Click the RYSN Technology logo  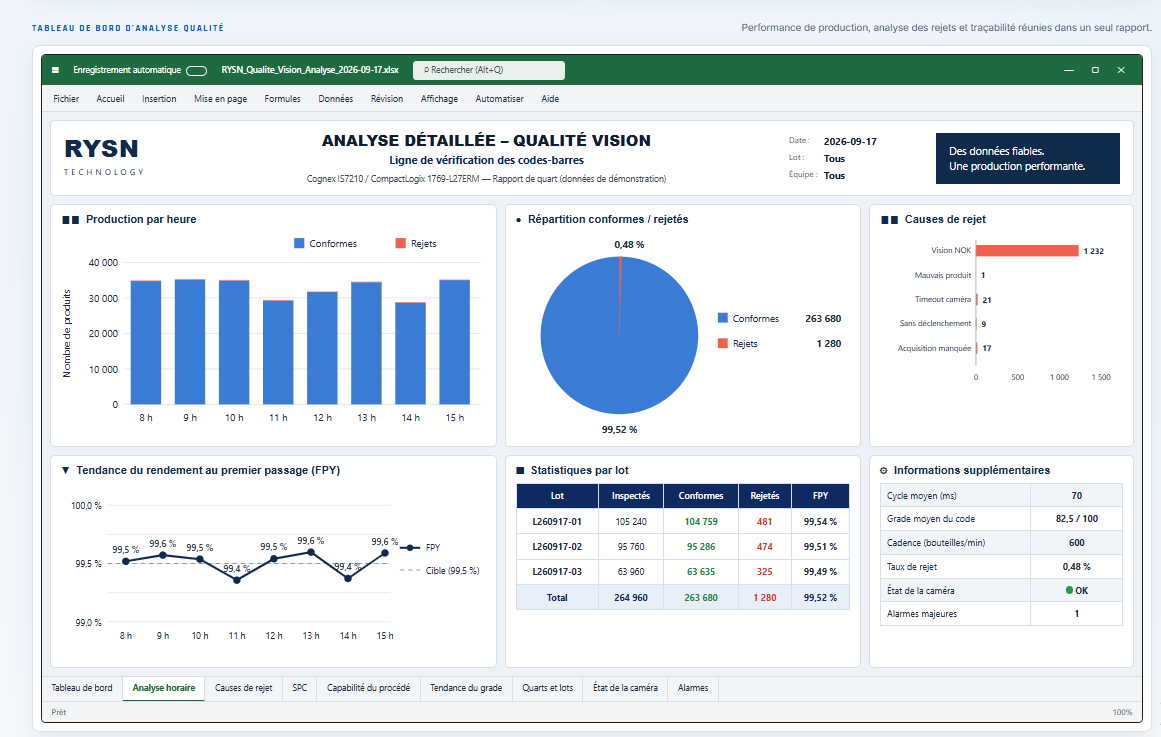tap(102, 157)
